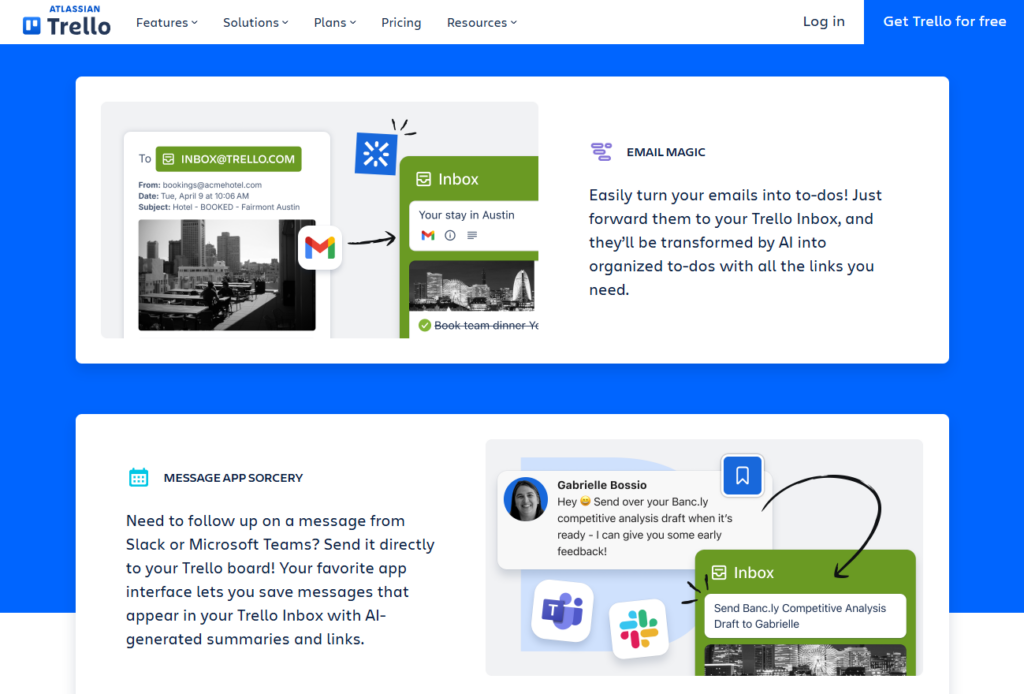This screenshot has height=694, width=1024.
Task: Click the Date Tue, April 9 line
Action: [x=193, y=196]
